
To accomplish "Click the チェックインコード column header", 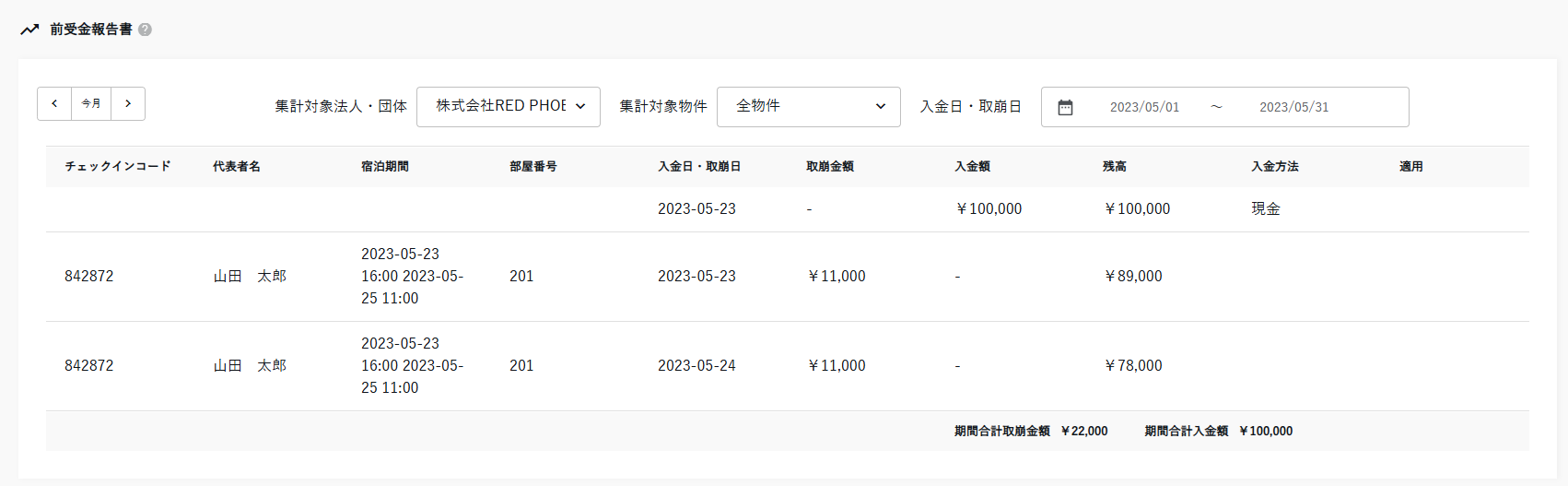I will click(118, 167).
